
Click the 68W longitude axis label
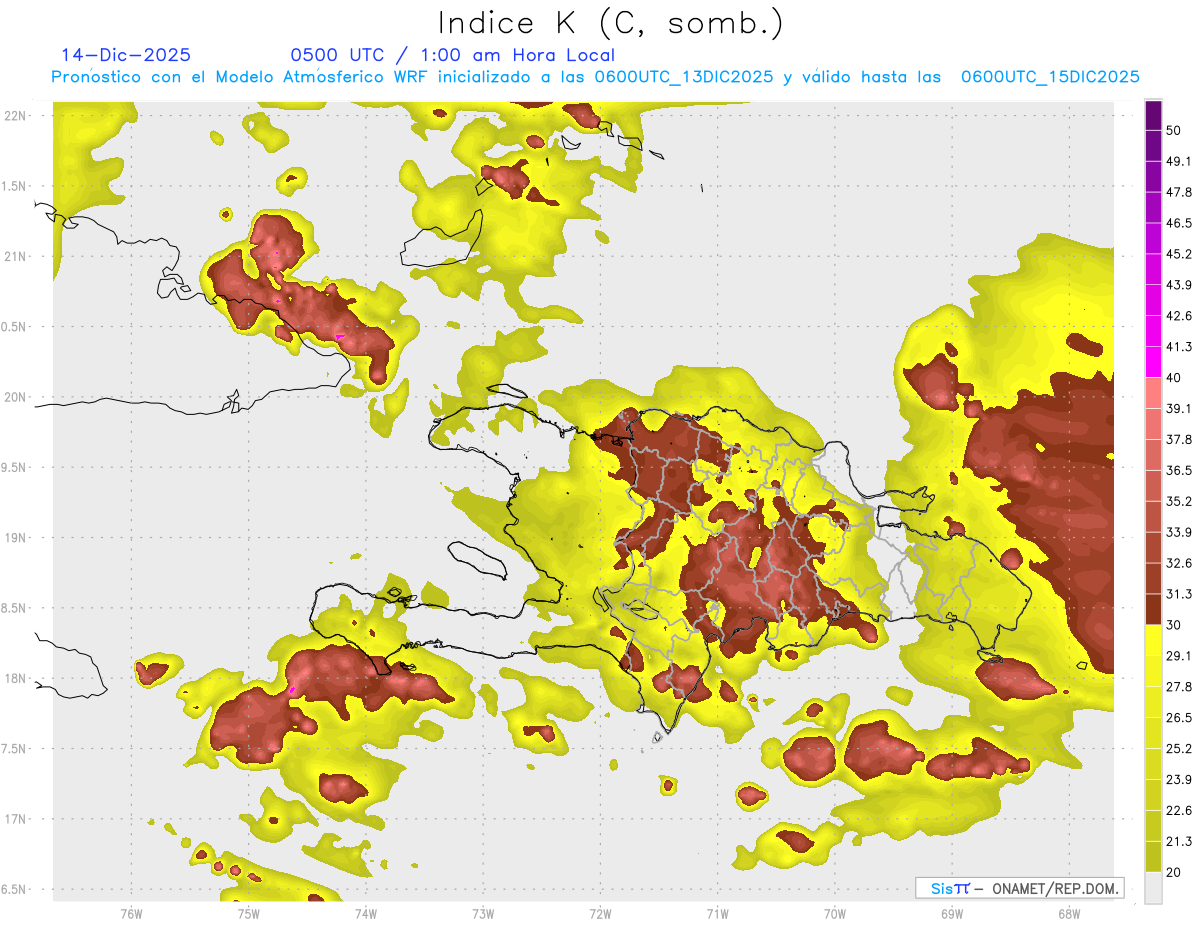[1068, 913]
